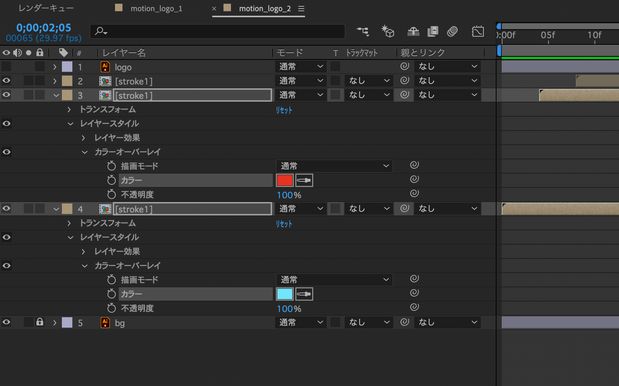619x386 pixels.
Task: Click parent pick whip of logo layer
Action: point(404,66)
